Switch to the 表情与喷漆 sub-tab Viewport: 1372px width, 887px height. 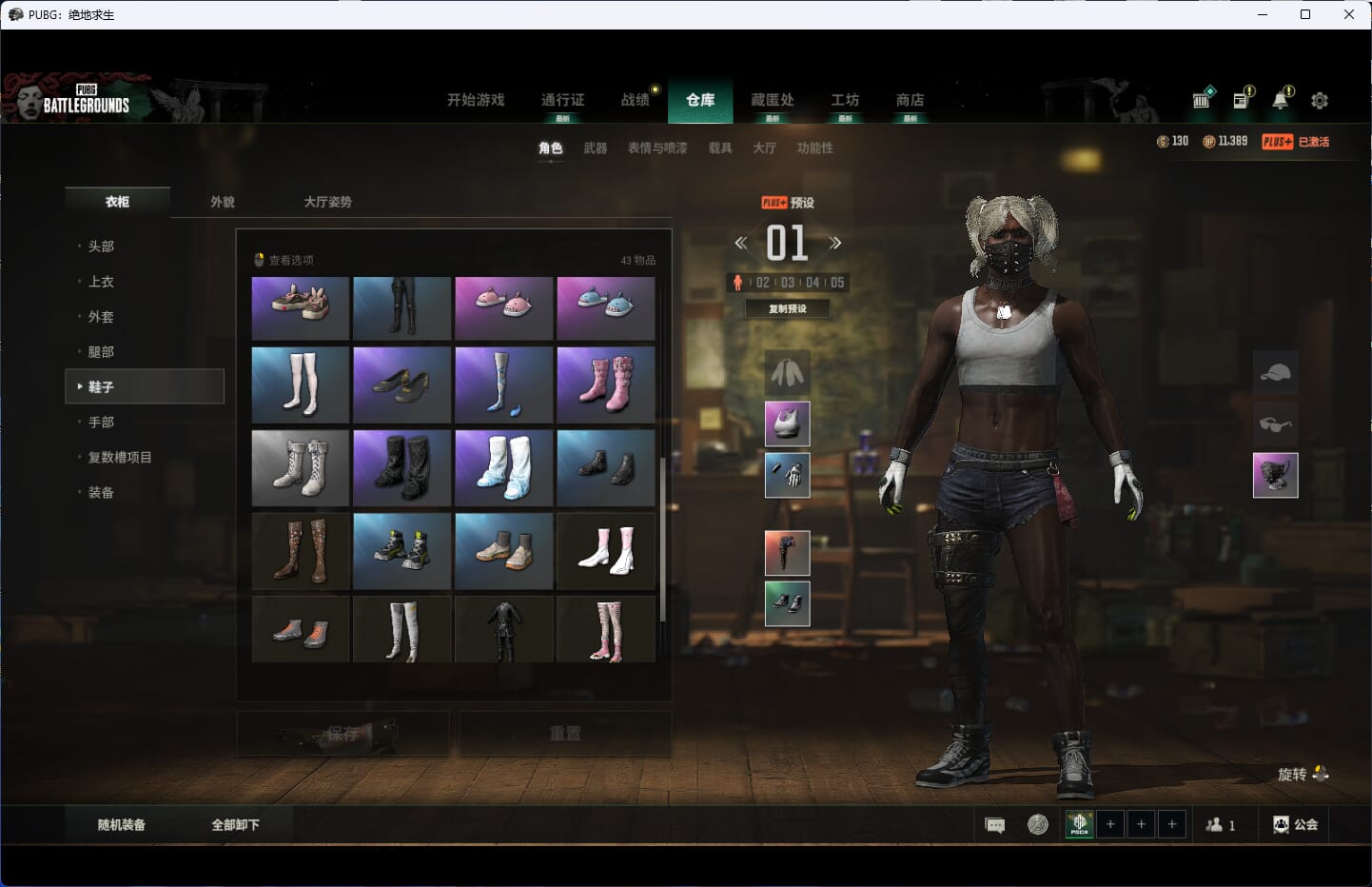click(x=657, y=148)
